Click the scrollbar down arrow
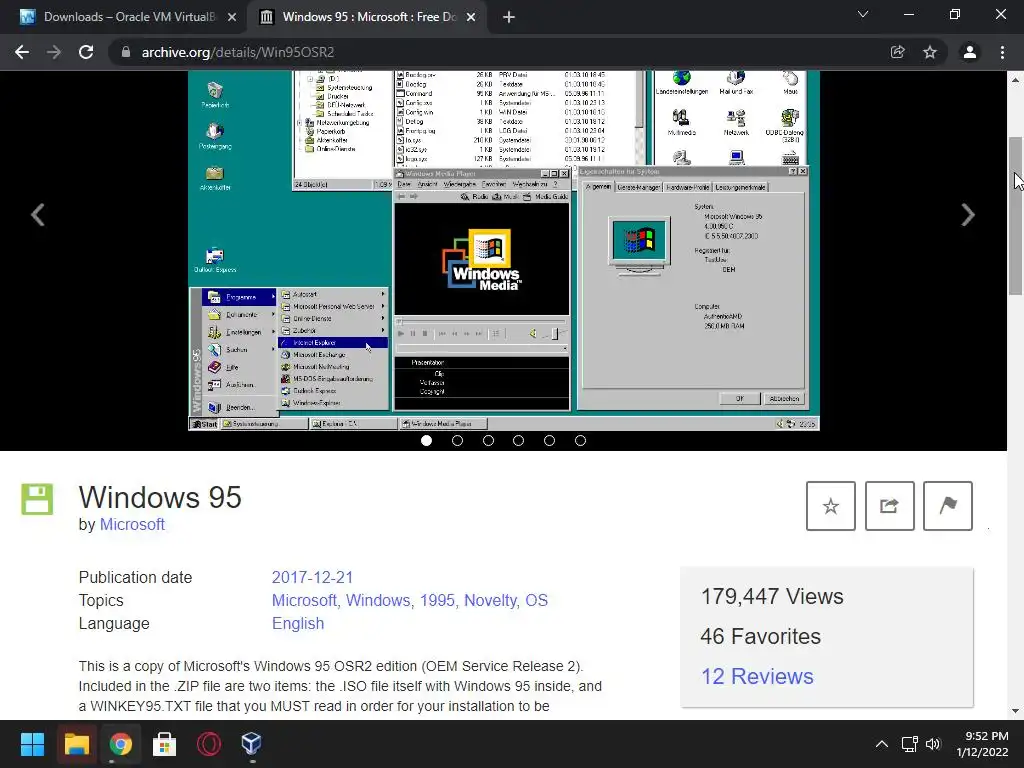Image resolution: width=1024 pixels, height=768 pixels. (1016, 711)
